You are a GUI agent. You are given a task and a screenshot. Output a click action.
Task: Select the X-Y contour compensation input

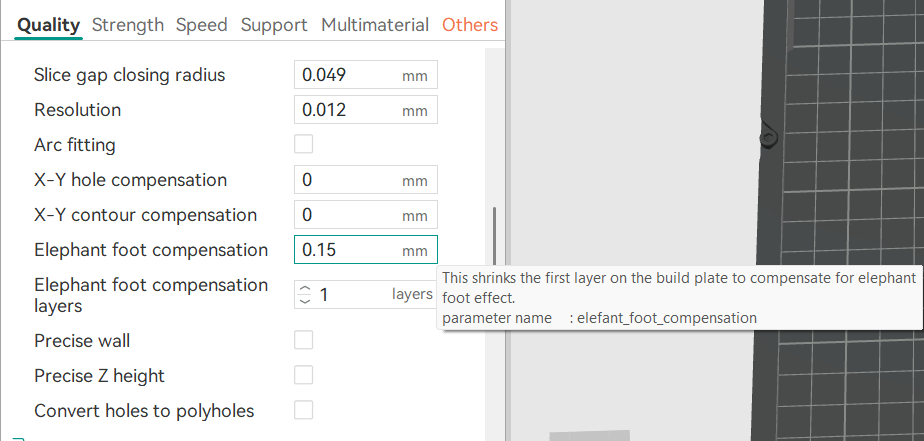click(x=348, y=215)
